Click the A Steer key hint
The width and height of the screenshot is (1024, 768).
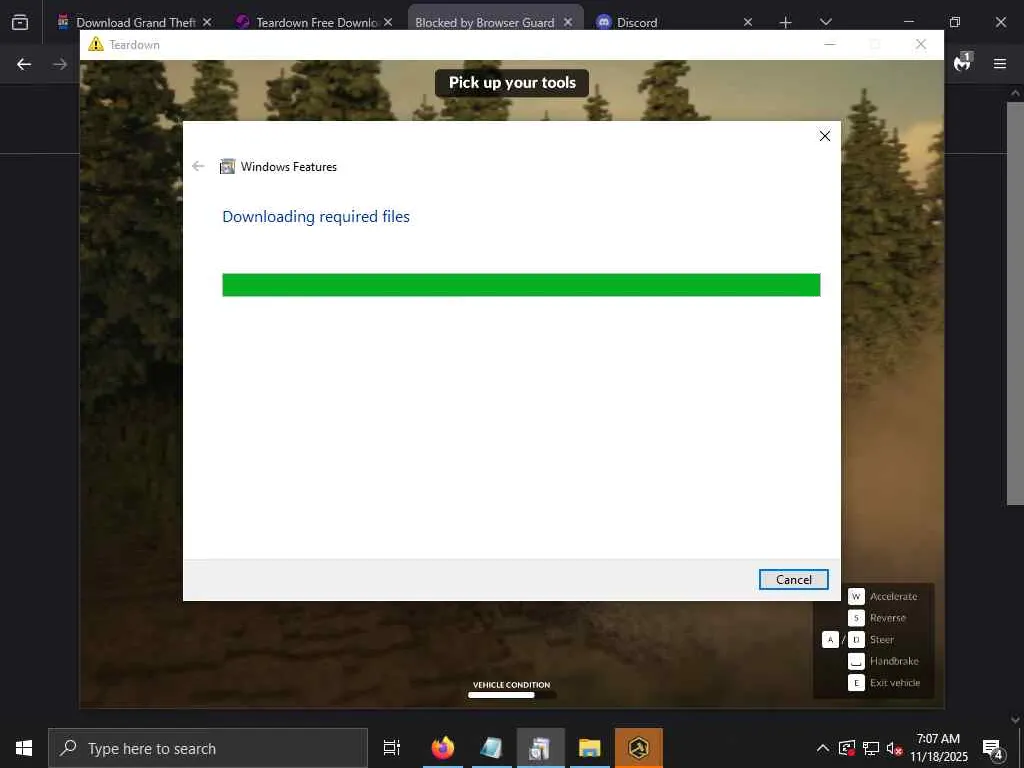(x=830, y=639)
